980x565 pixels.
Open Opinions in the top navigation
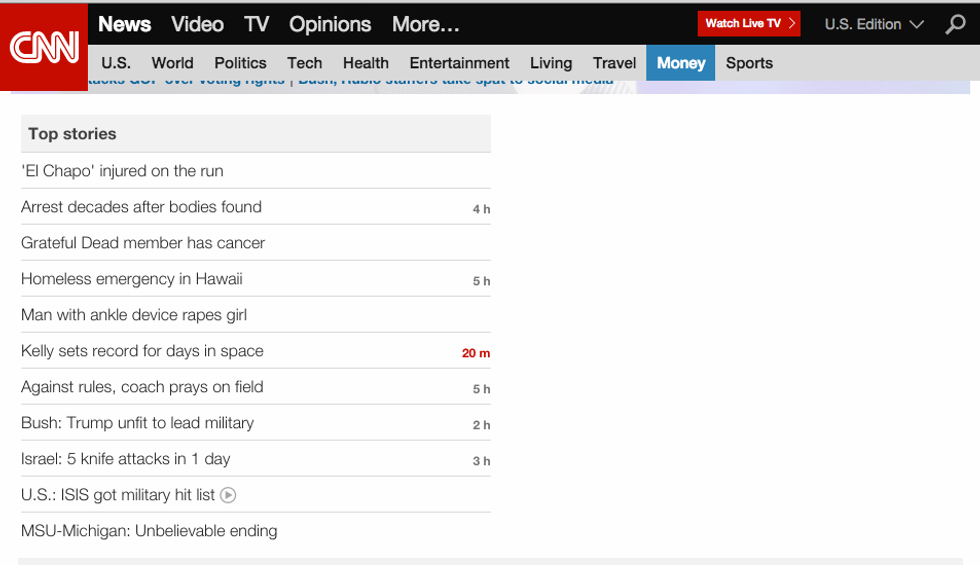coord(330,24)
